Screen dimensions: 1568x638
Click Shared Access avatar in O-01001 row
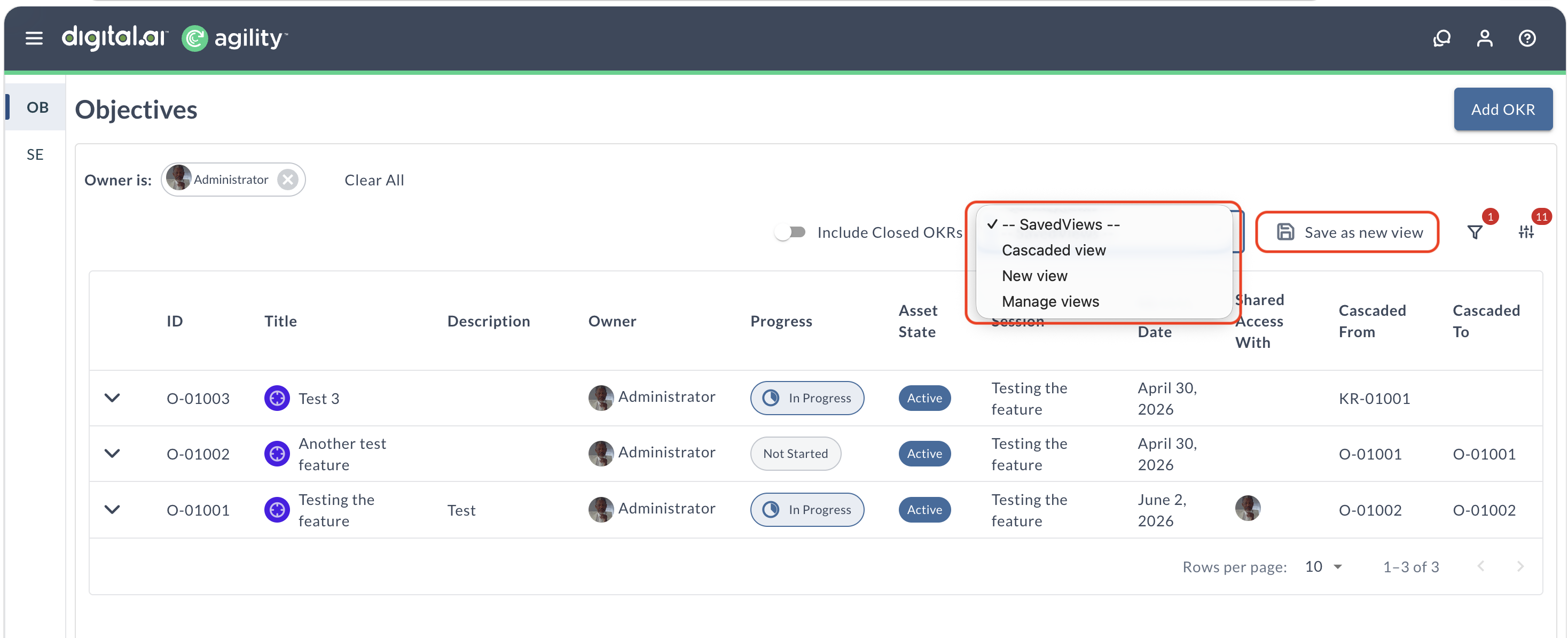click(1247, 508)
